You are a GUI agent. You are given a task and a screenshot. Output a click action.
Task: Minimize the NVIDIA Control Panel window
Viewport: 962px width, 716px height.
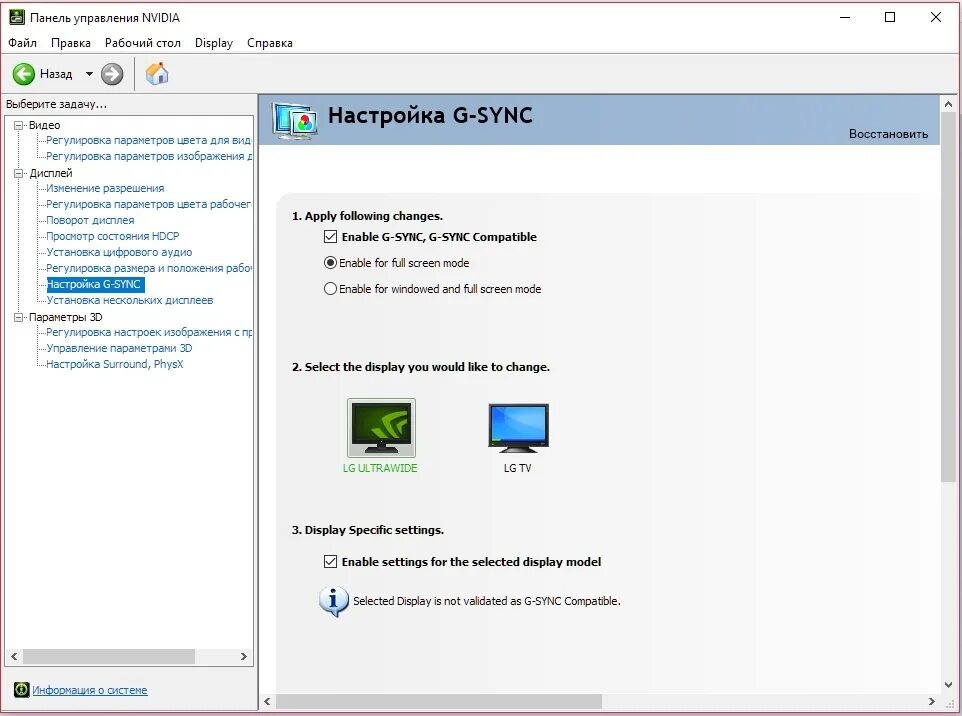pyautogui.click(x=845, y=17)
